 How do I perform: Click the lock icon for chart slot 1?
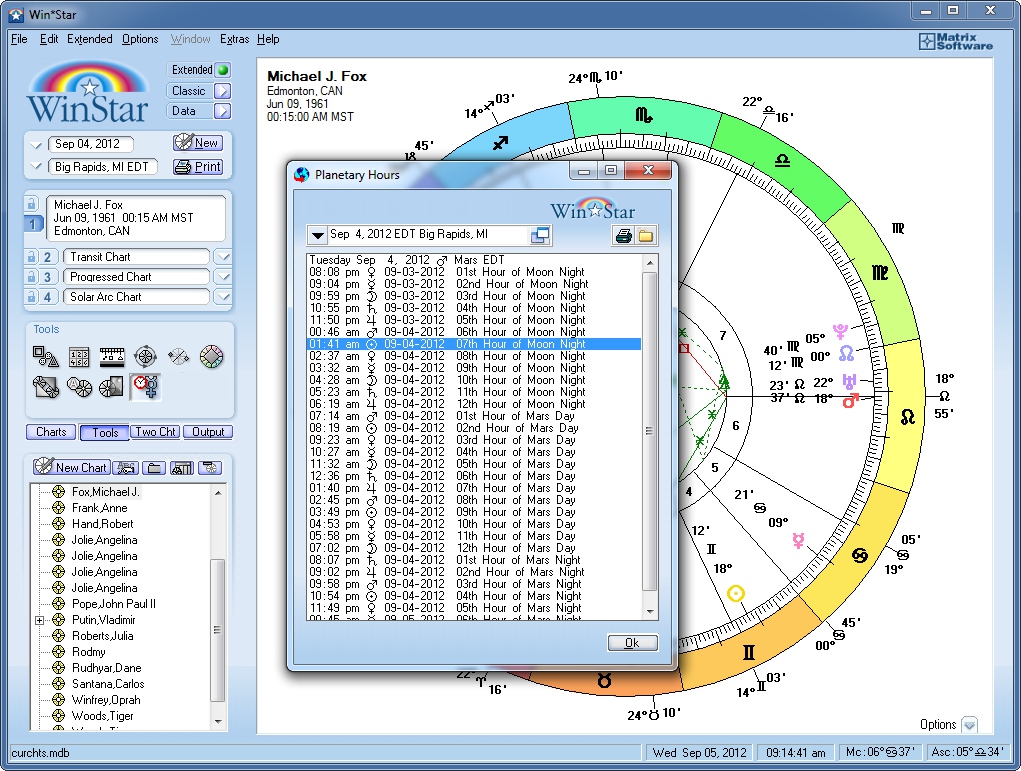point(31,204)
